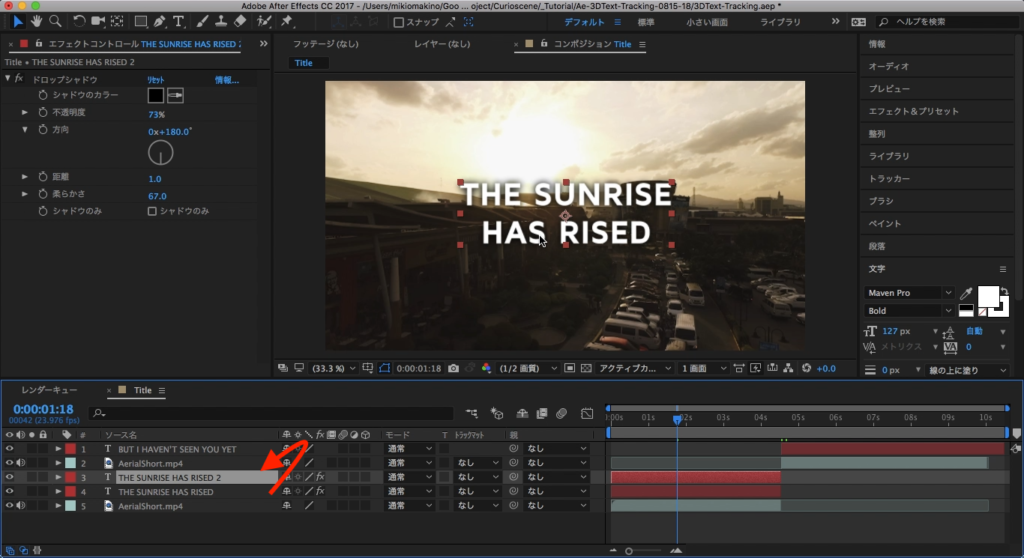1024x558 pixels.
Task: Click the snapshot camera icon below the viewer
Action: coord(454,368)
